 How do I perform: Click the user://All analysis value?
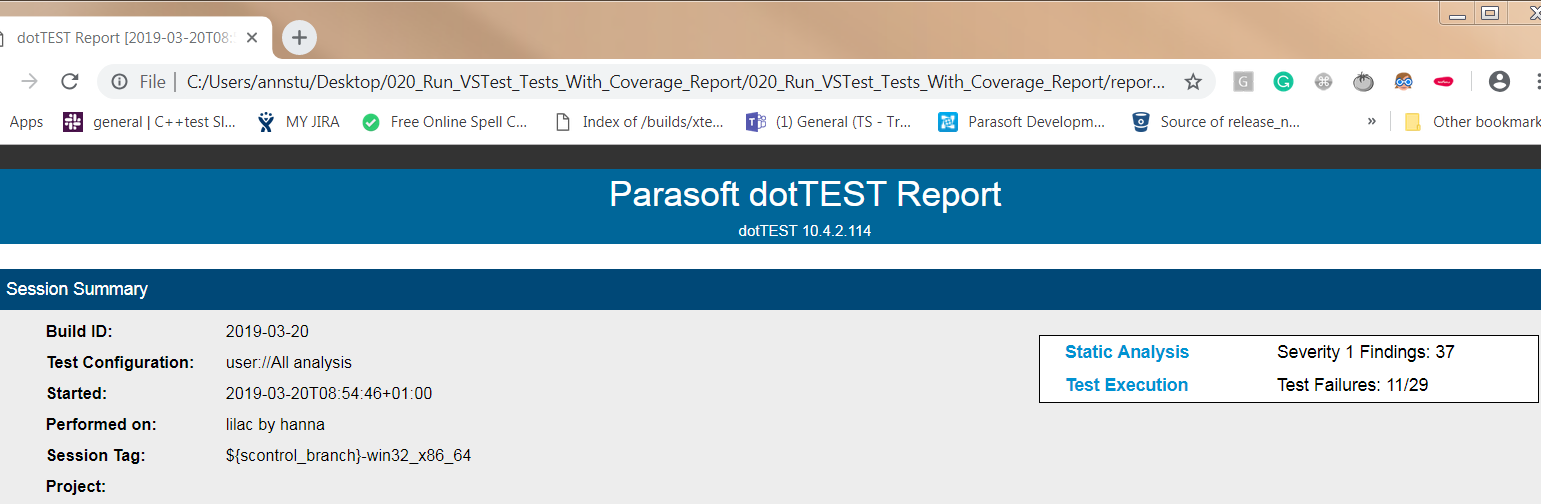[x=289, y=363]
